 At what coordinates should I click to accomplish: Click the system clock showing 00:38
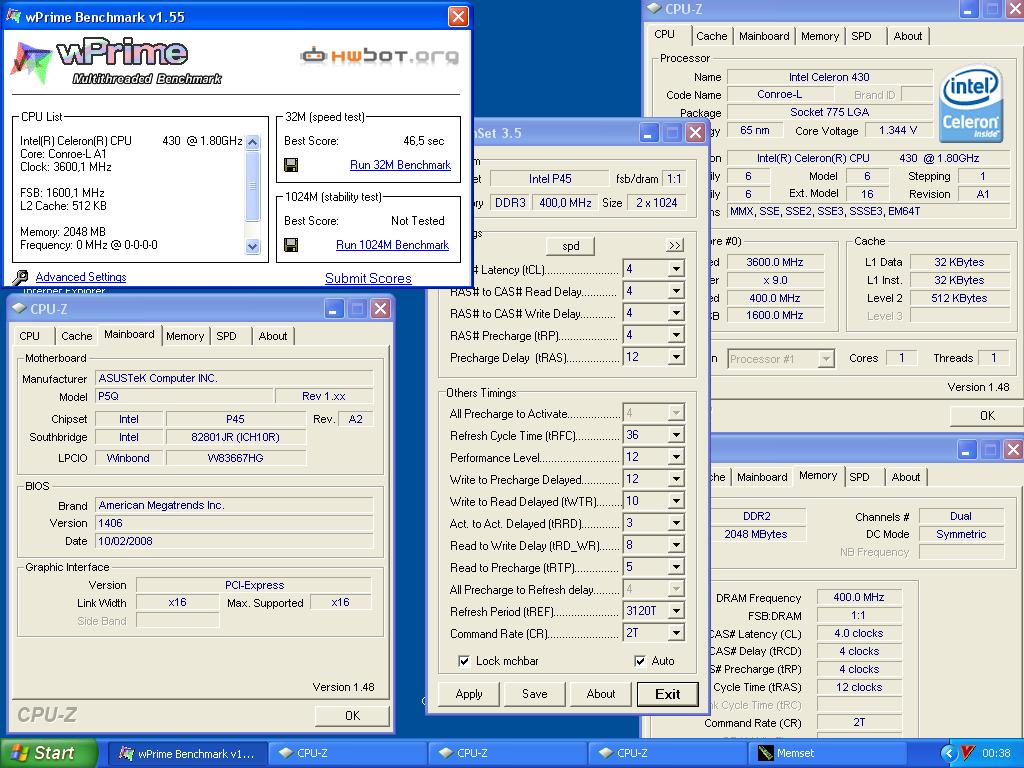(x=996, y=753)
